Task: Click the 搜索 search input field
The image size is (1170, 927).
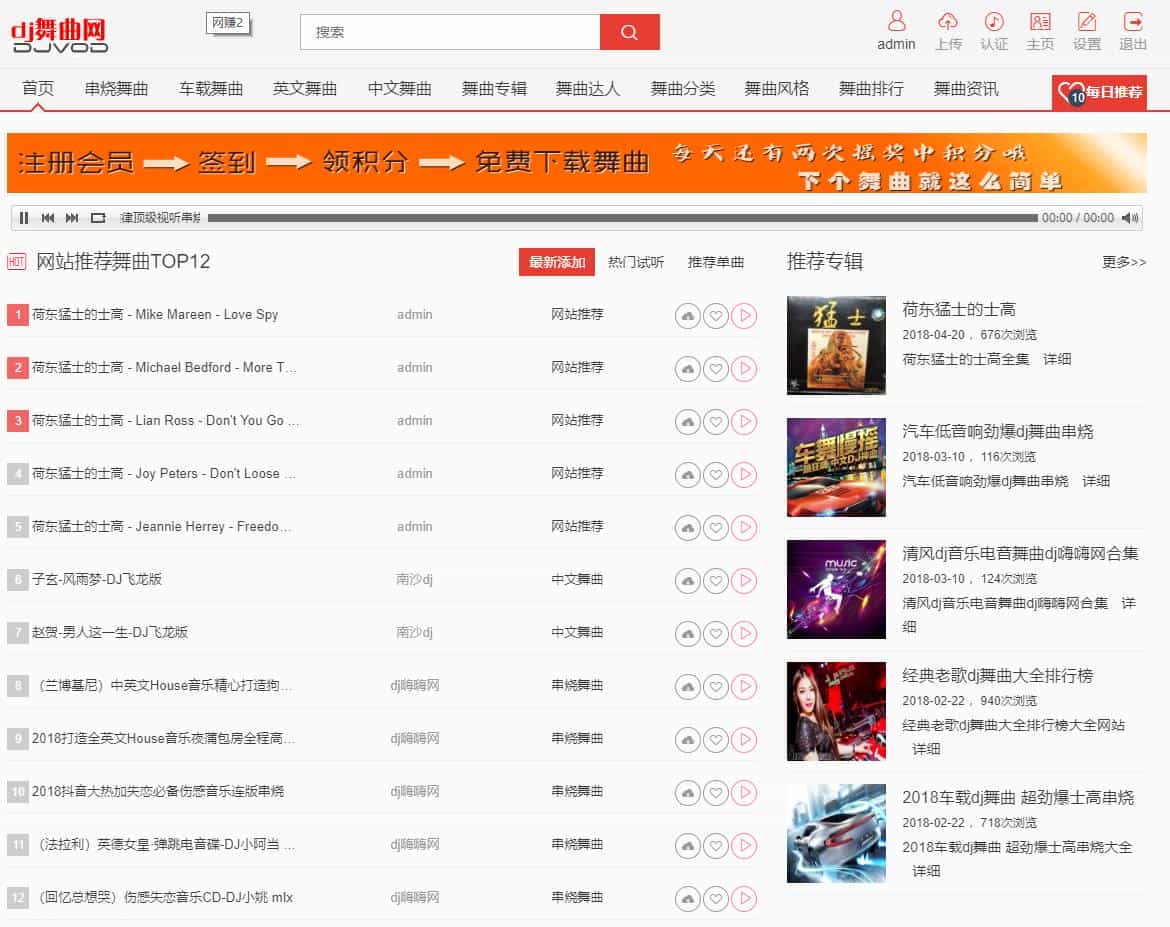Action: pos(450,32)
